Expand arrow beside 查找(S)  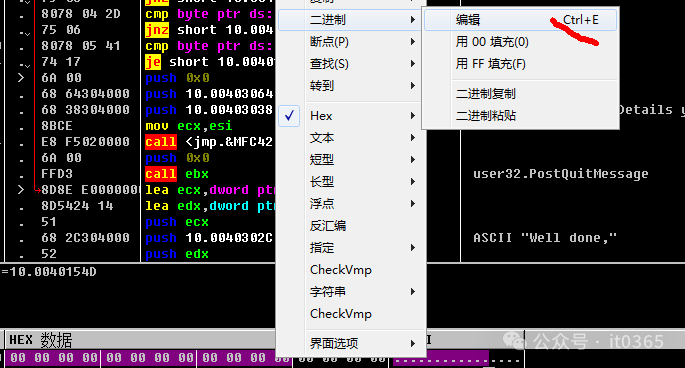[x=413, y=64]
